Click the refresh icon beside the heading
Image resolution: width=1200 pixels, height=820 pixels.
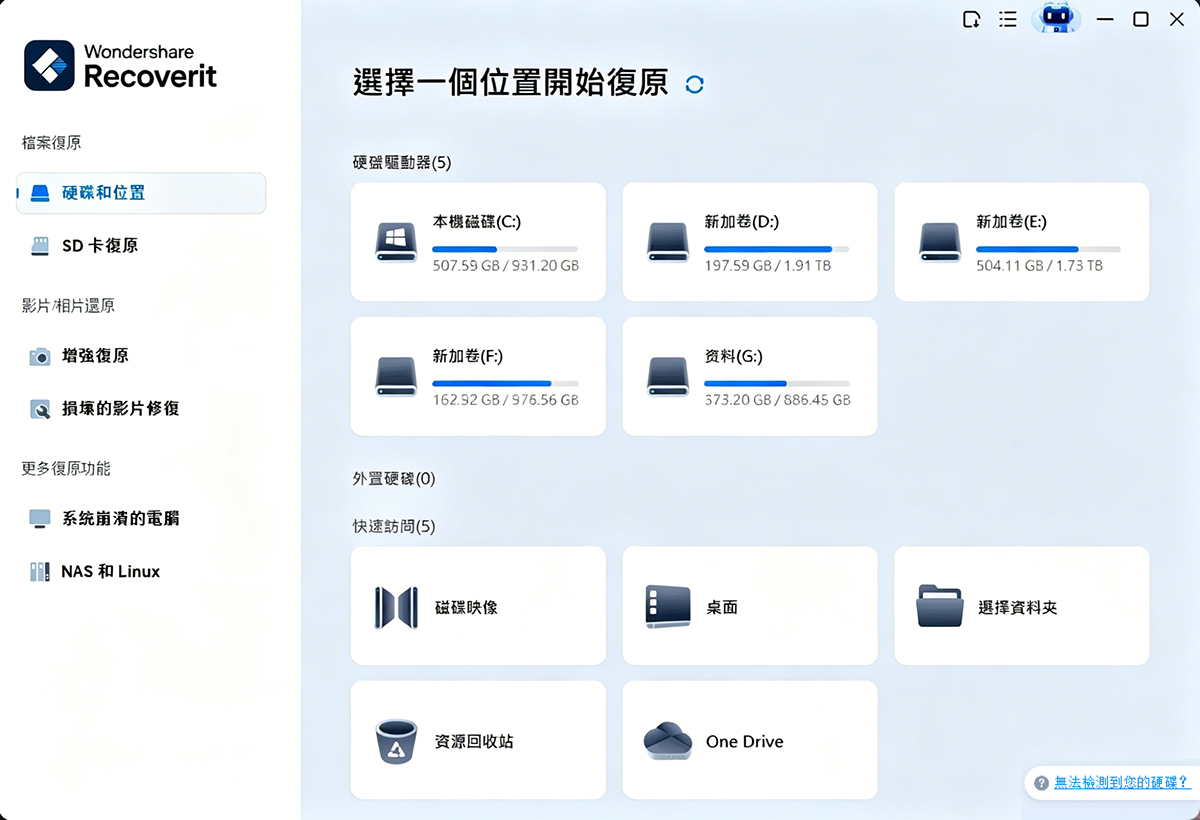pyautogui.click(x=694, y=85)
